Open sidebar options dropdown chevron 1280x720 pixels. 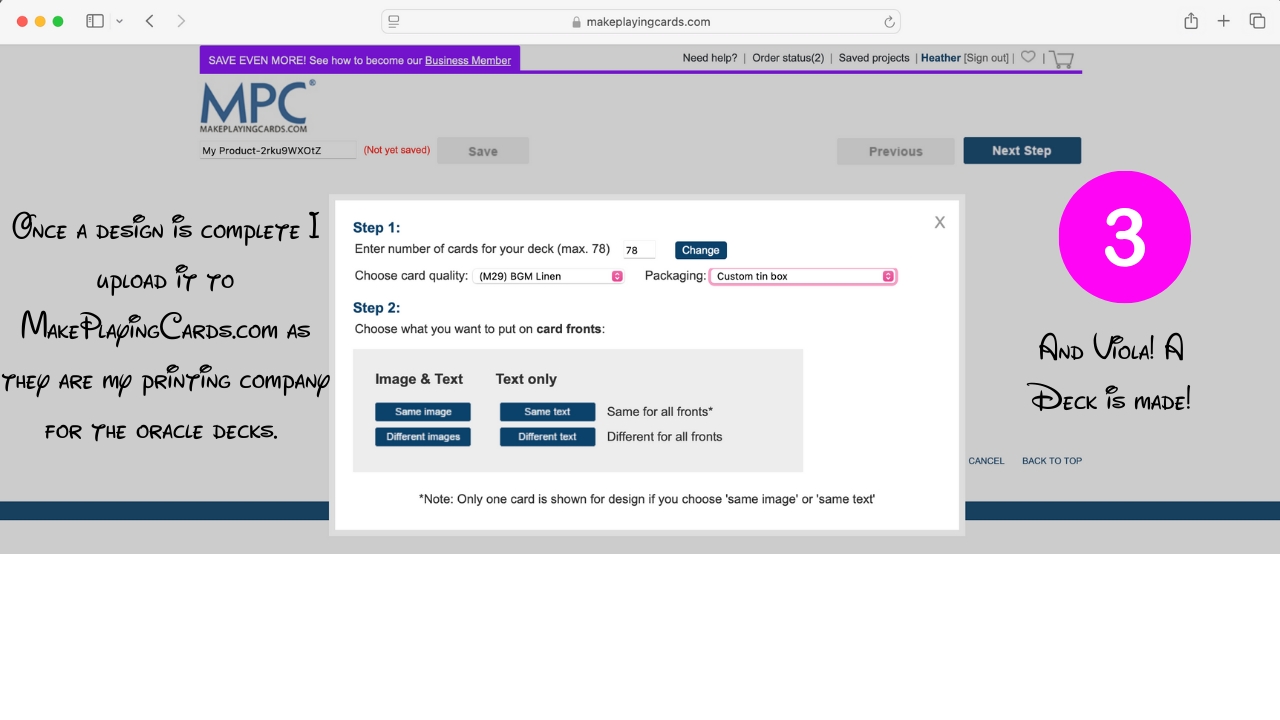pos(120,21)
